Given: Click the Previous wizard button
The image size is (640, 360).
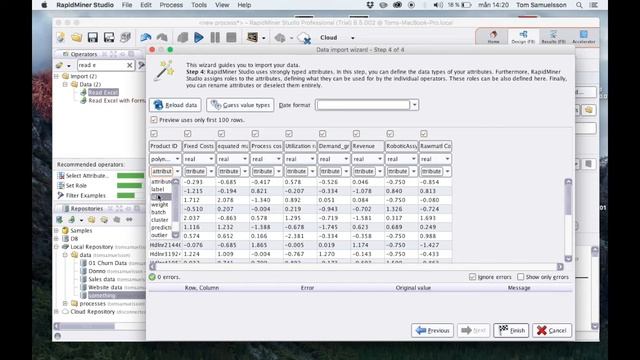Looking at the screenshot, I should [x=433, y=330].
